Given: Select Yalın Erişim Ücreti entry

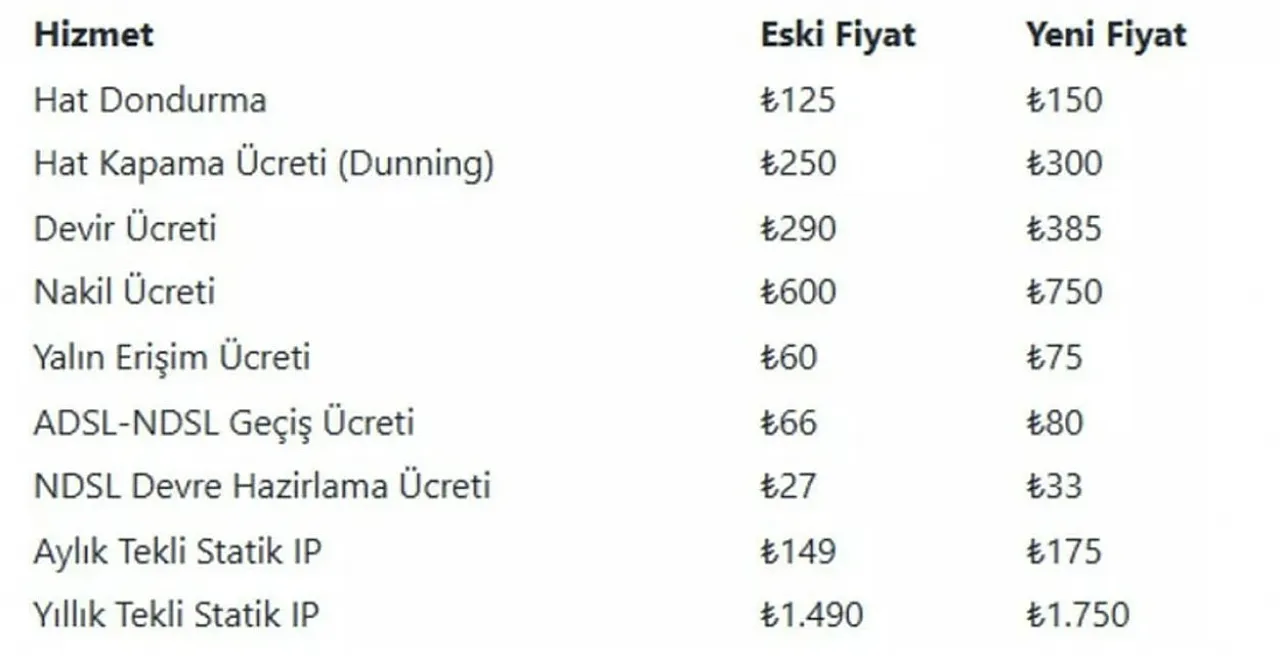Looking at the screenshot, I should [172, 357].
